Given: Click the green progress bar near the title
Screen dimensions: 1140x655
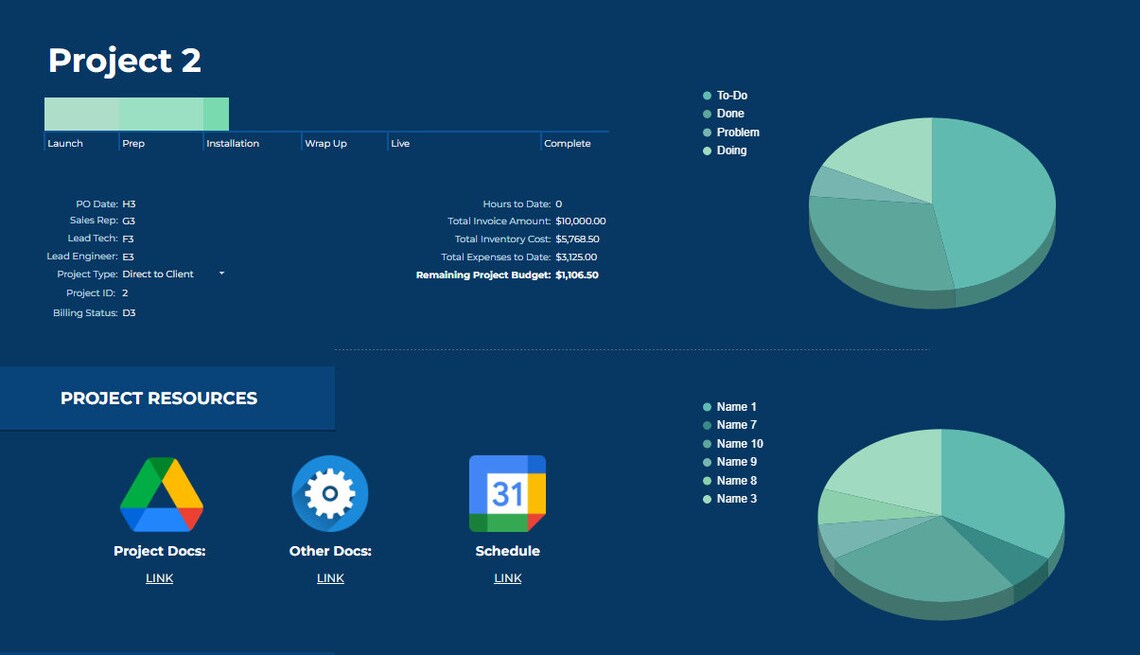Looking at the screenshot, I should [136, 112].
